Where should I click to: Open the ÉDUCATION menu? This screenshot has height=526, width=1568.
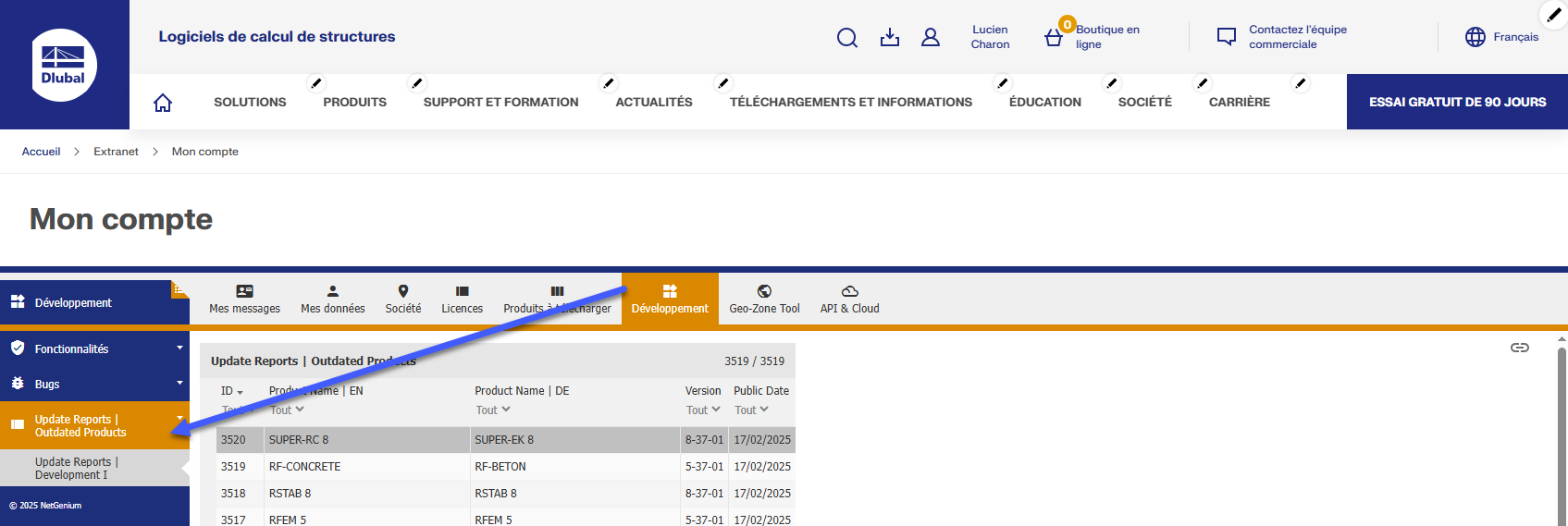pos(1045,103)
